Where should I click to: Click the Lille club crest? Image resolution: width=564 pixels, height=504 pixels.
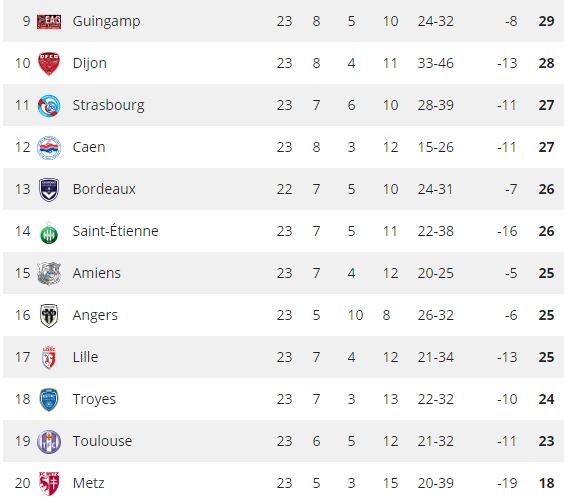[49, 357]
